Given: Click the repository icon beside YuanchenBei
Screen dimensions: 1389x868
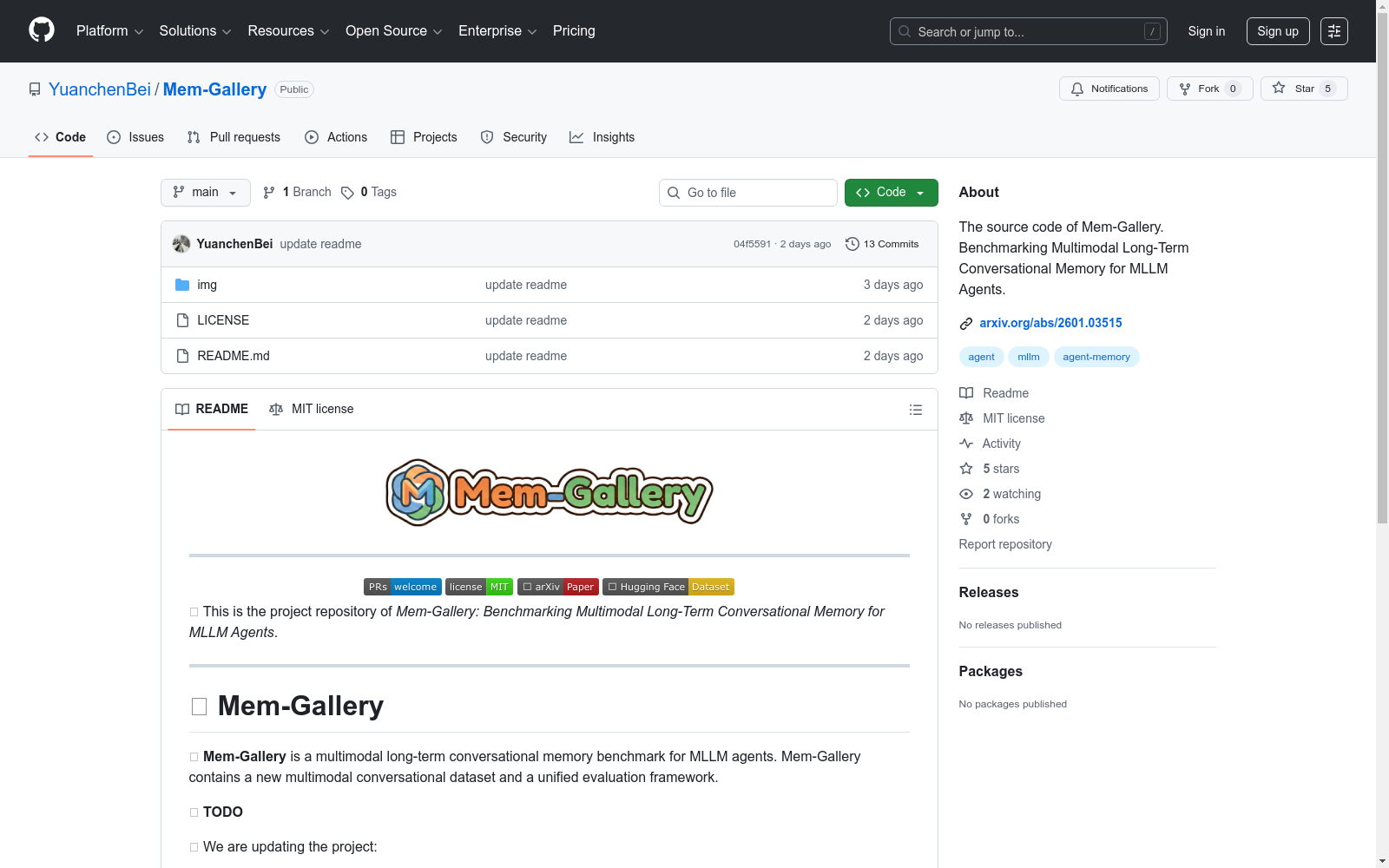Looking at the screenshot, I should tap(35, 89).
